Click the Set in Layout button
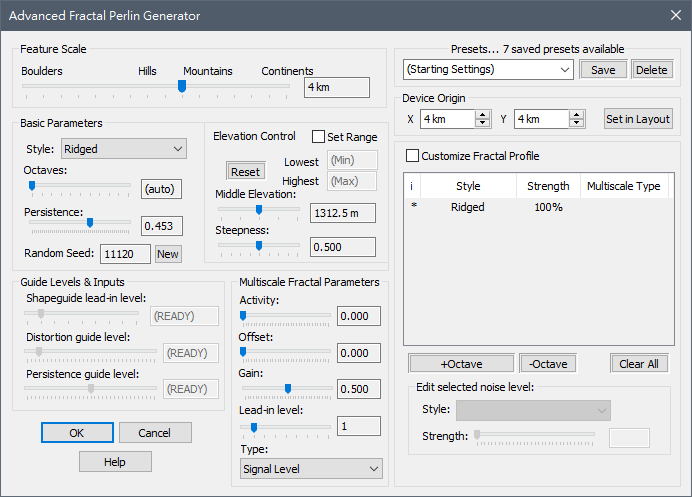The width and height of the screenshot is (692, 497). [x=638, y=119]
